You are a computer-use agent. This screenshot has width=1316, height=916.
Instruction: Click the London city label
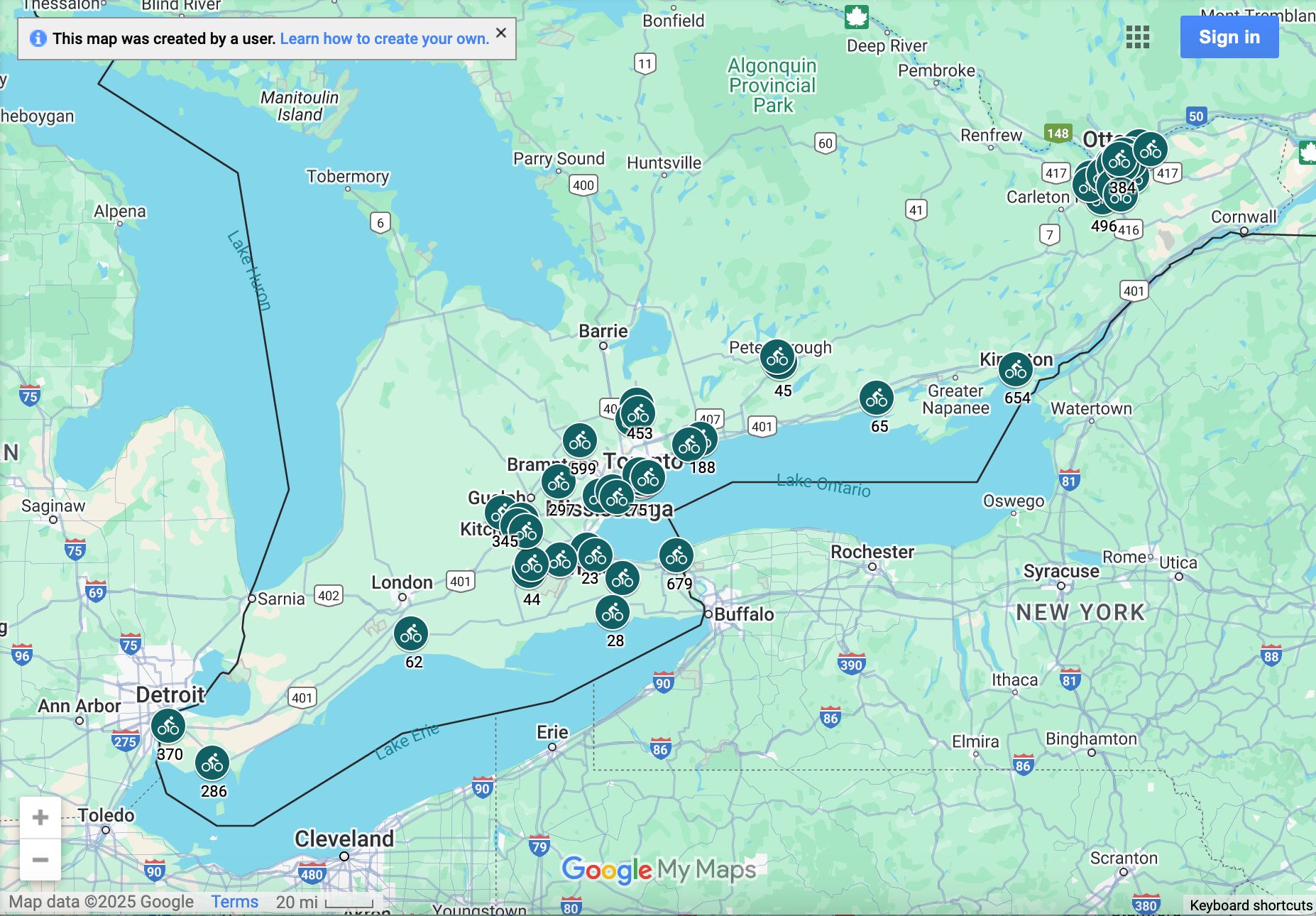pyautogui.click(x=402, y=582)
